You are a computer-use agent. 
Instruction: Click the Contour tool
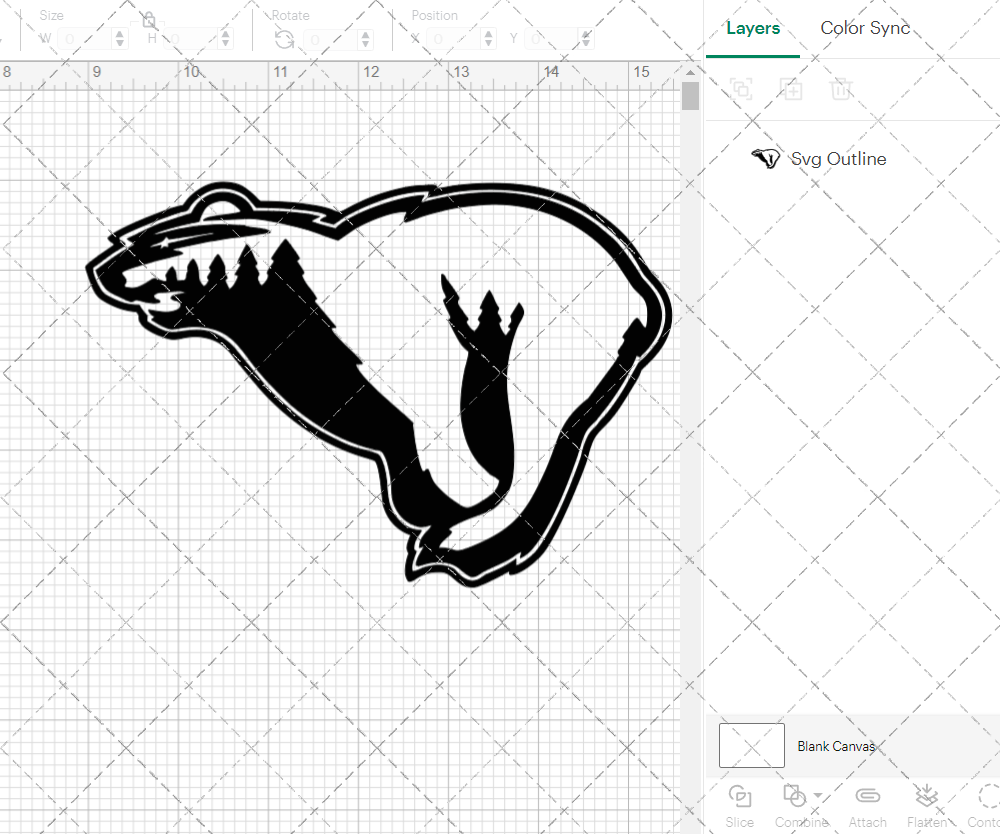click(983, 807)
